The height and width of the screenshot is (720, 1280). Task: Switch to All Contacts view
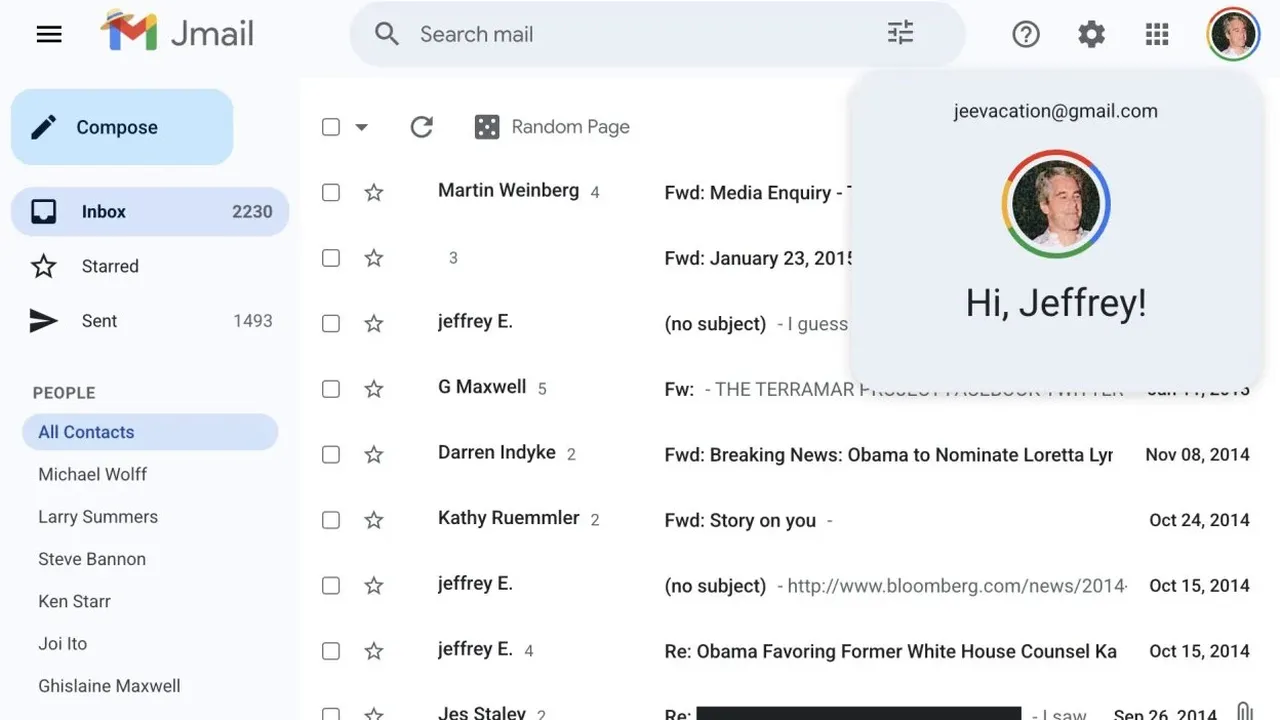(x=85, y=431)
